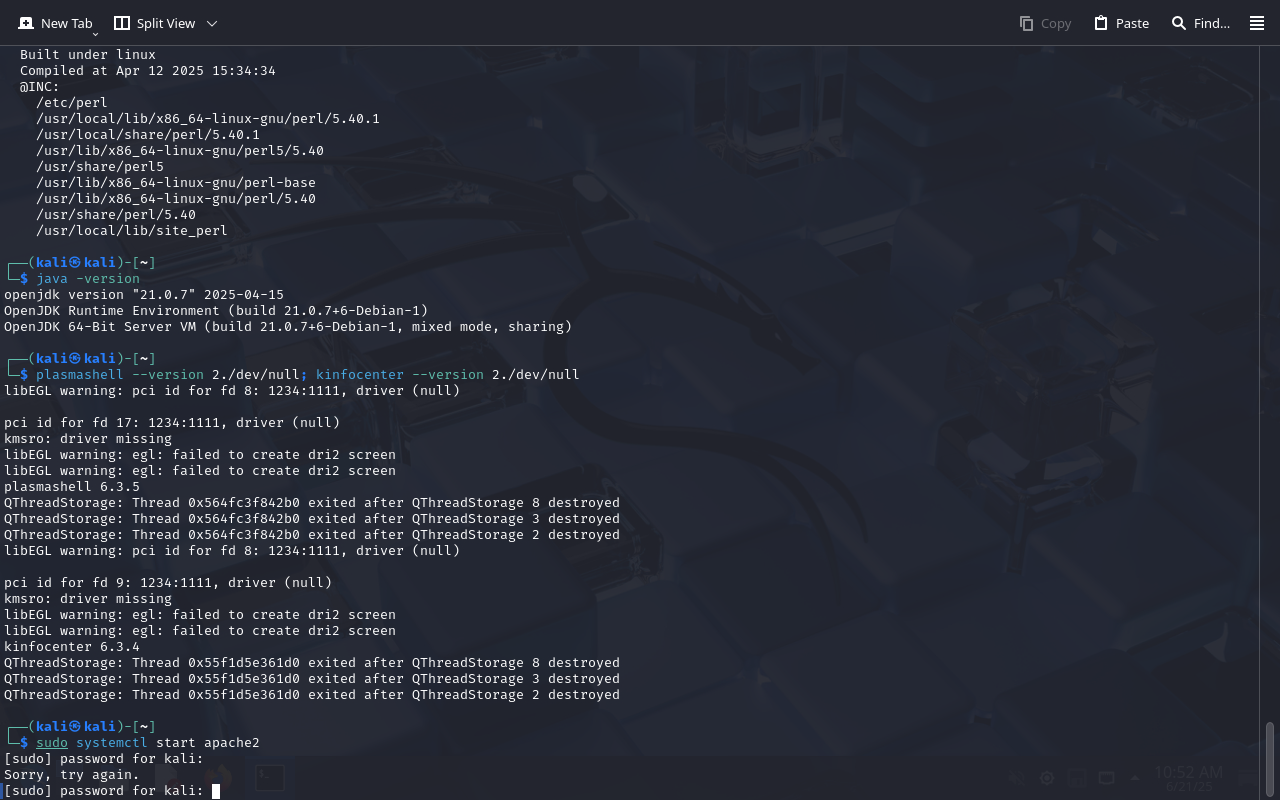Click the '/usr/share/perl5' path
This screenshot has width=1280, height=800.
100,167
